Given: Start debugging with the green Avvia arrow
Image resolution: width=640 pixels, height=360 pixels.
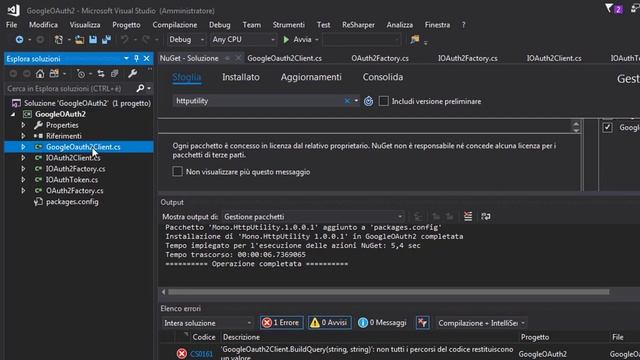Looking at the screenshot, I should (286, 40).
